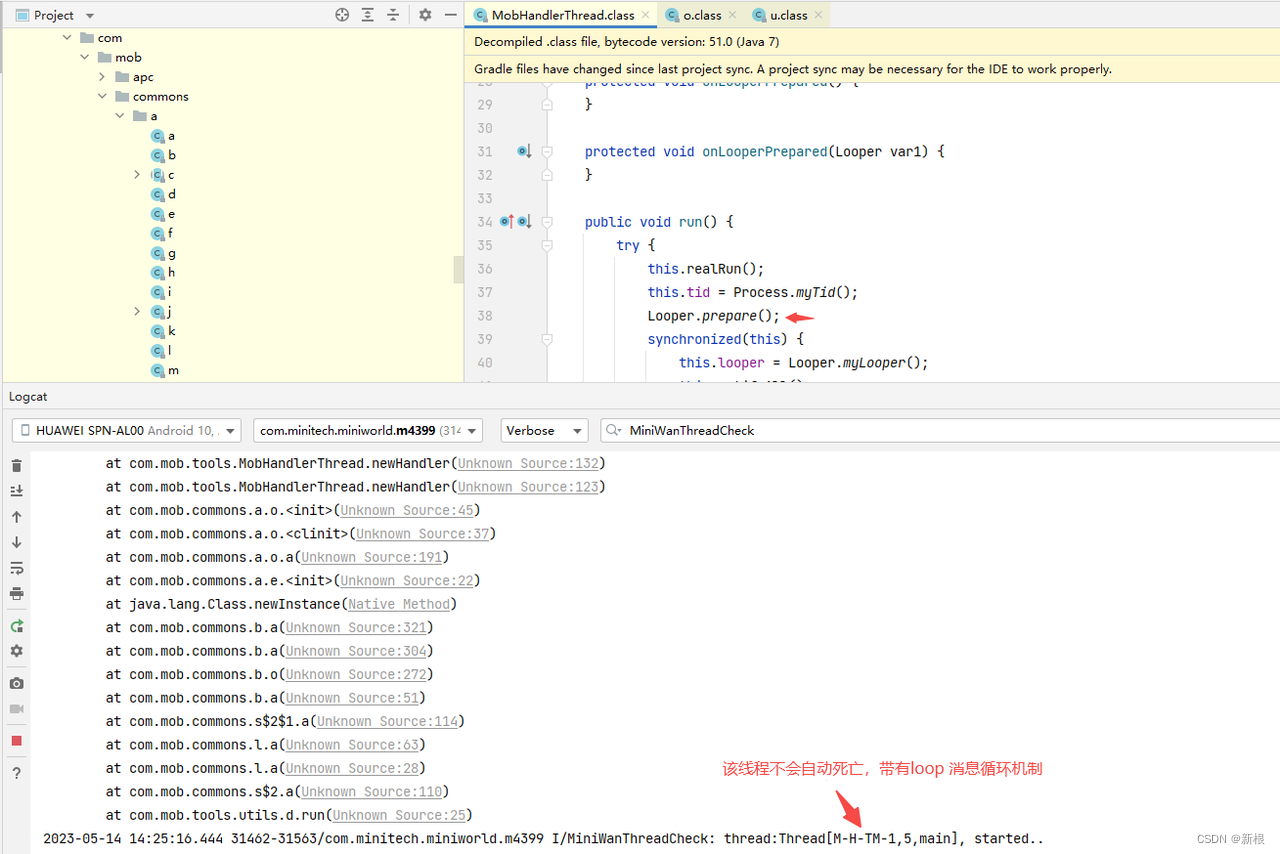The height and width of the screenshot is (854, 1280).
Task: Click Looper.prepare() code on line 38
Action: (x=713, y=316)
